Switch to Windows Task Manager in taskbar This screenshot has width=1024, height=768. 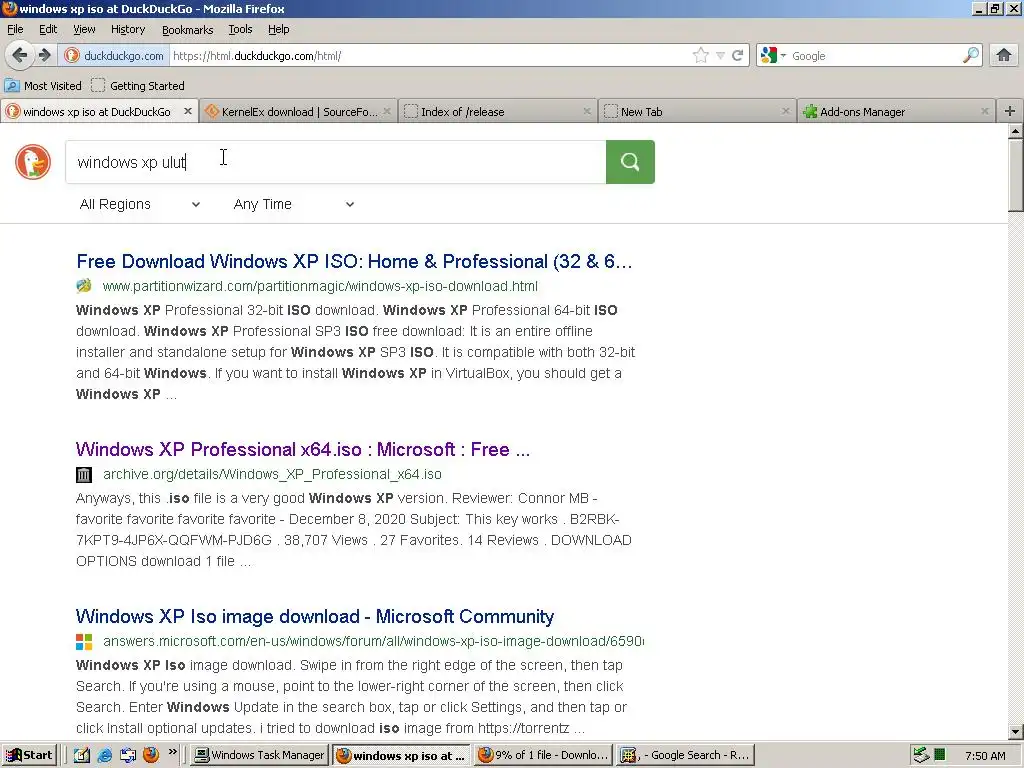[260, 755]
